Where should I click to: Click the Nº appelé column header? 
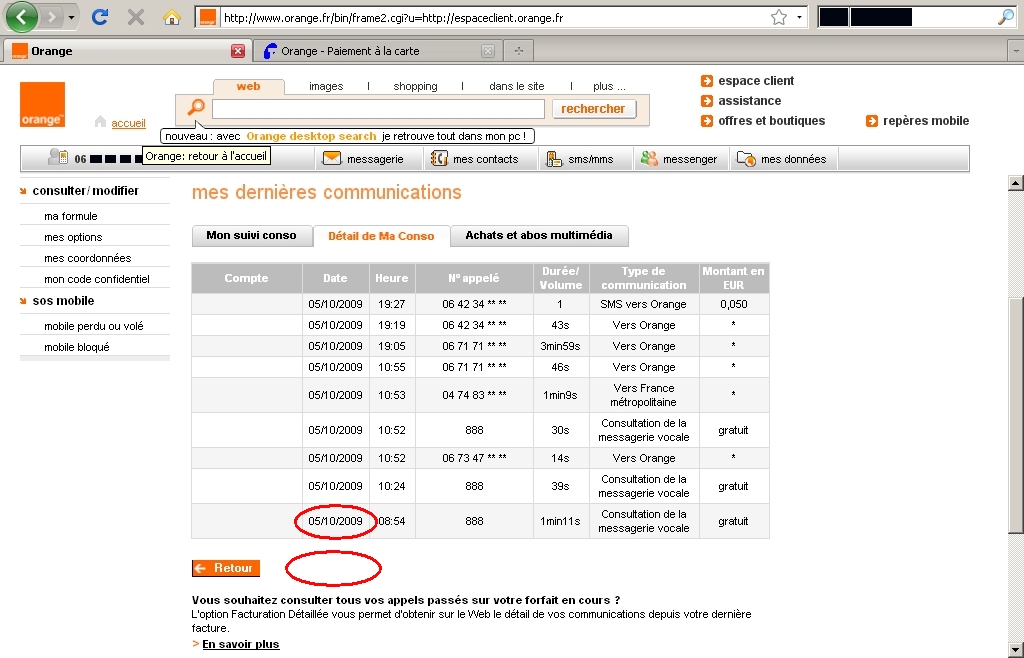point(474,278)
